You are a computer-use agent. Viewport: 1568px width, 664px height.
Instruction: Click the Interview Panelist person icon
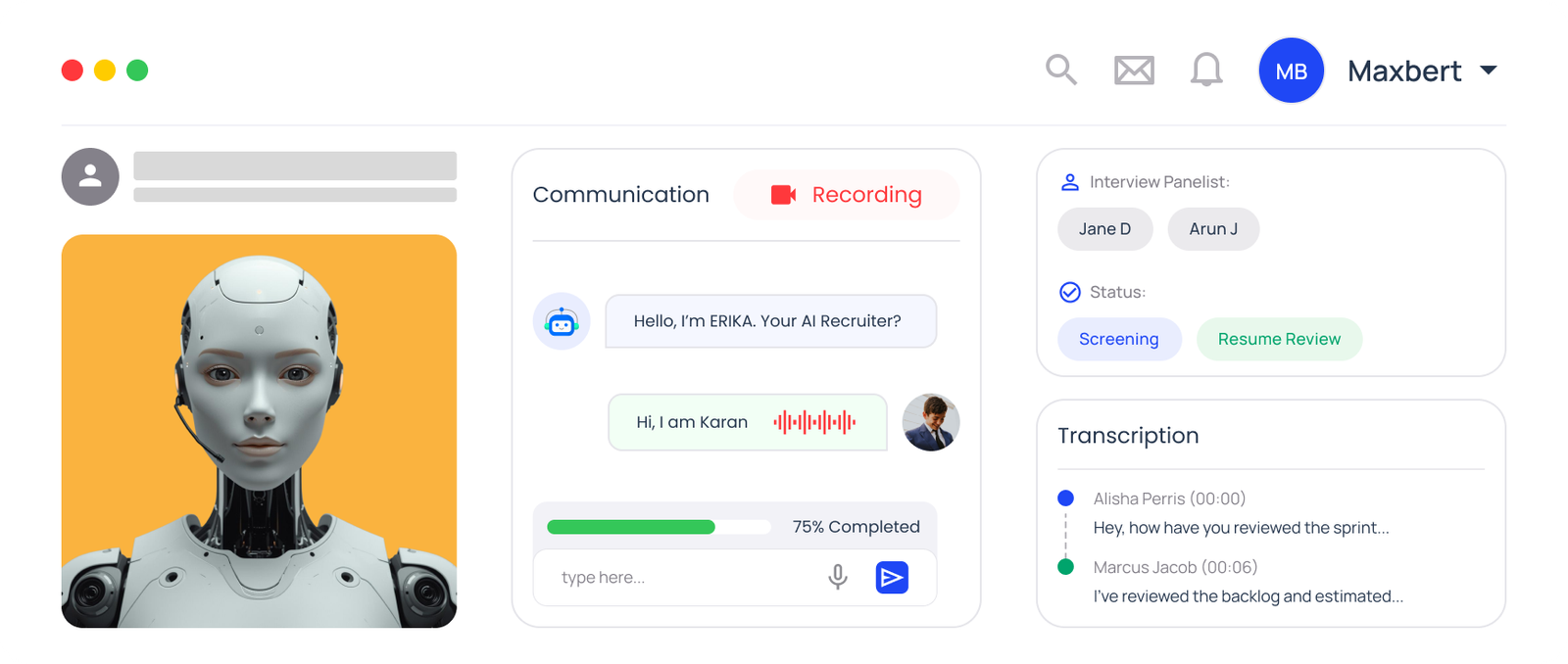(x=1070, y=182)
